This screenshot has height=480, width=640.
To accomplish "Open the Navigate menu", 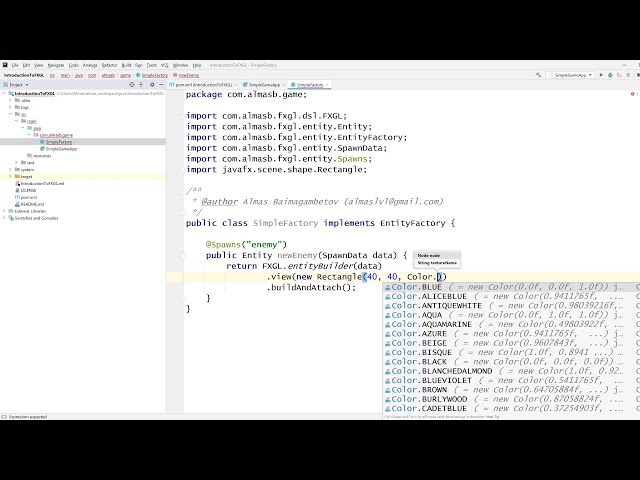I will 56,65.
